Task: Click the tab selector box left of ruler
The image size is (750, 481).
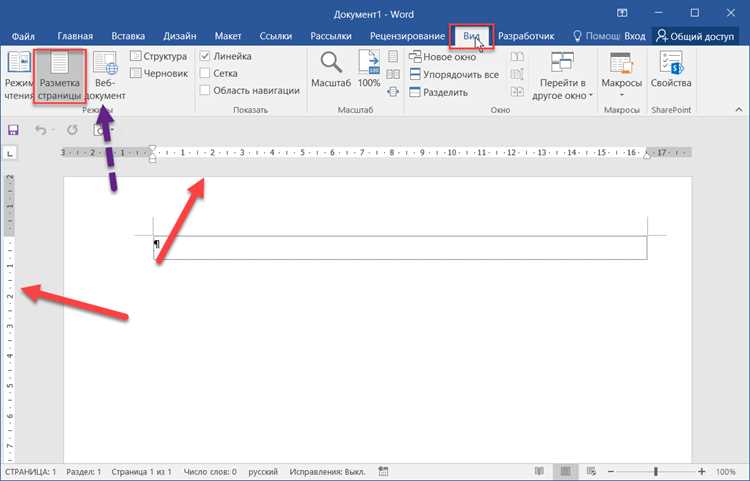Action: point(11,153)
